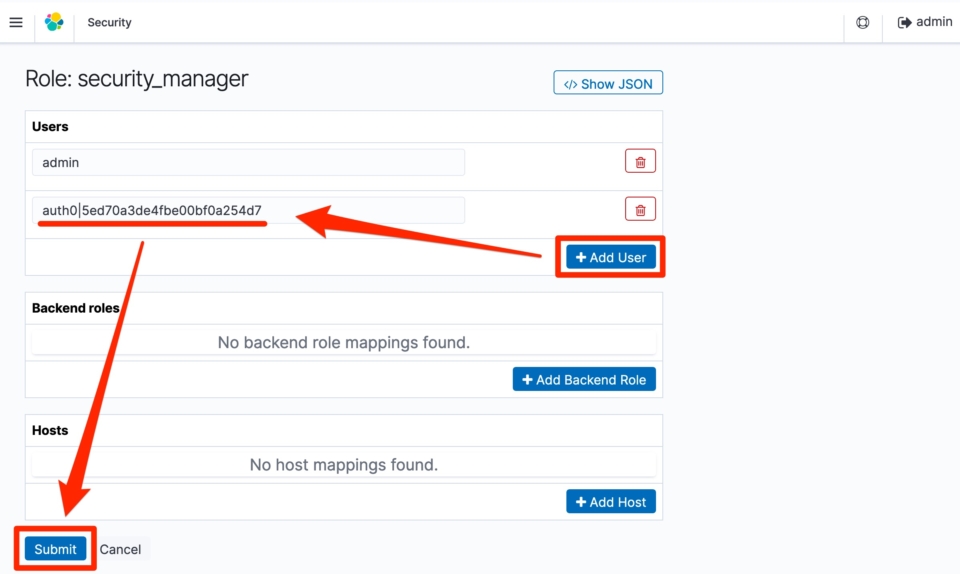Click the plus icon on Add User
This screenshot has height=574, width=960.
pos(581,257)
